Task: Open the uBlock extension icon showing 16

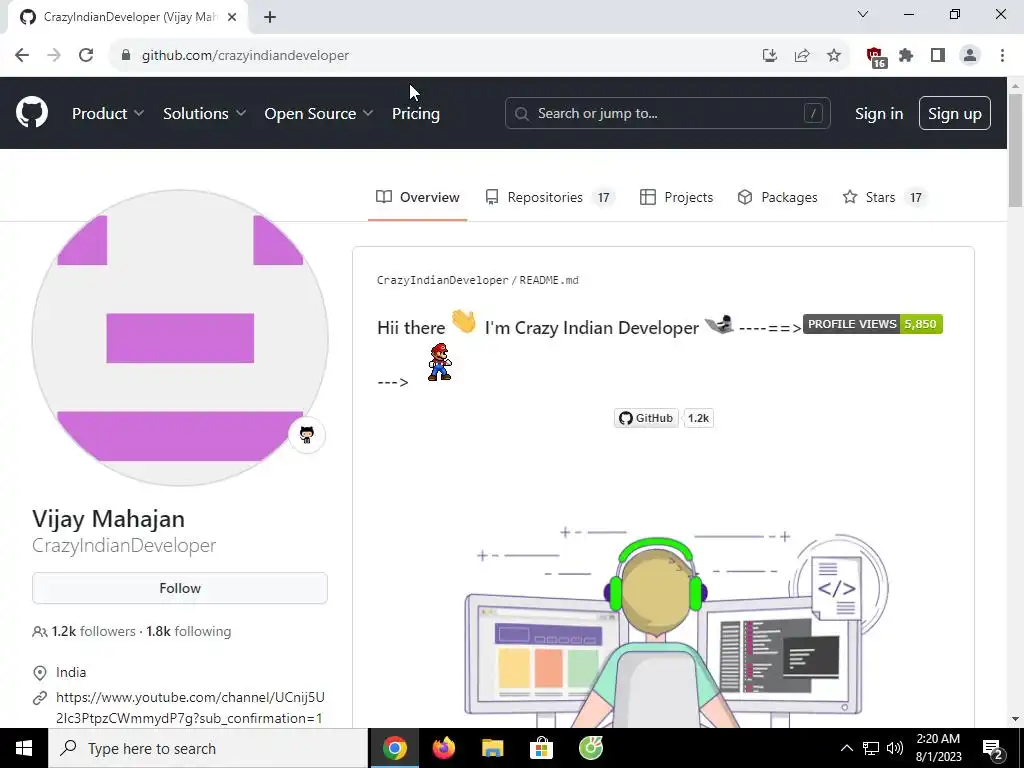Action: pos(876,57)
